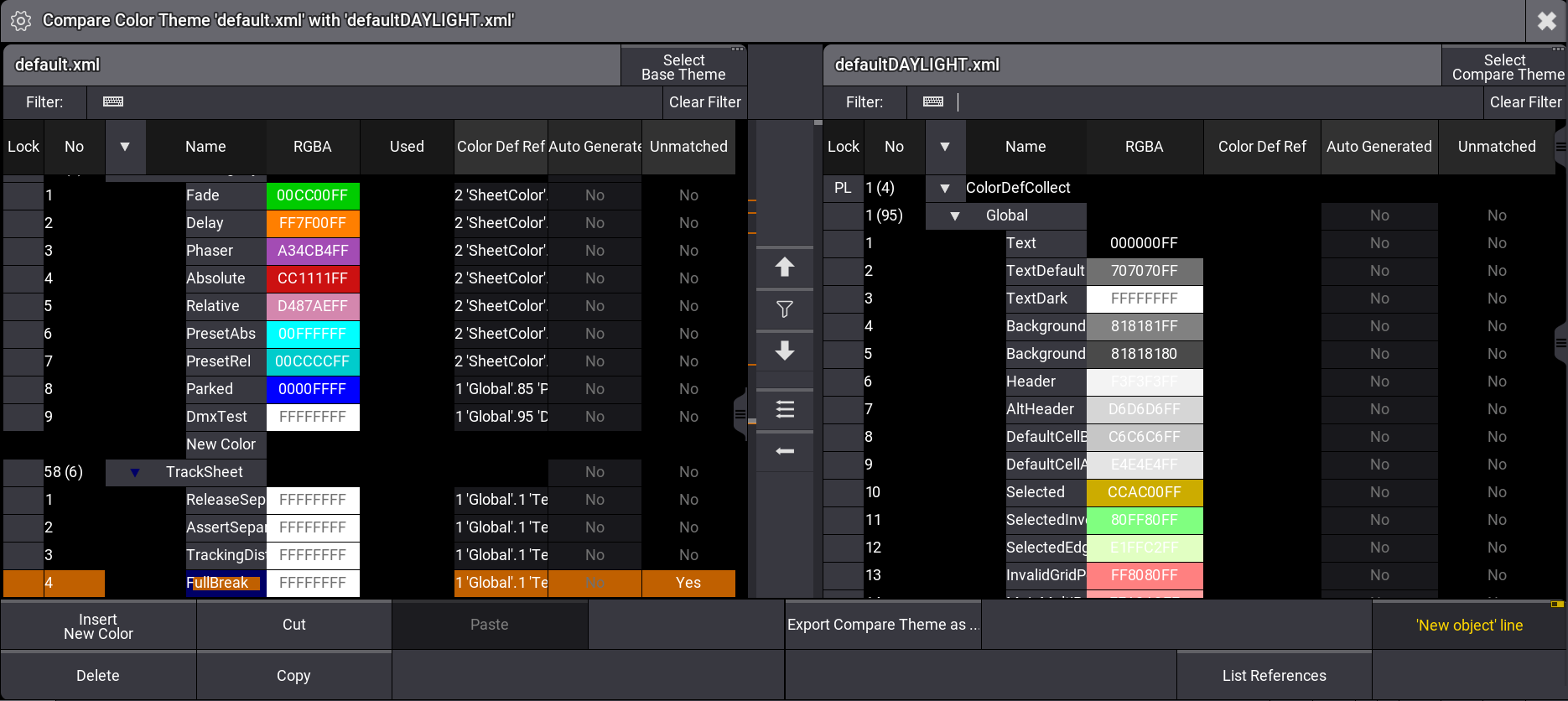This screenshot has width=1568, height=701.
Task: Toggle the 'New object' line option
Action: pos(1469,626)
